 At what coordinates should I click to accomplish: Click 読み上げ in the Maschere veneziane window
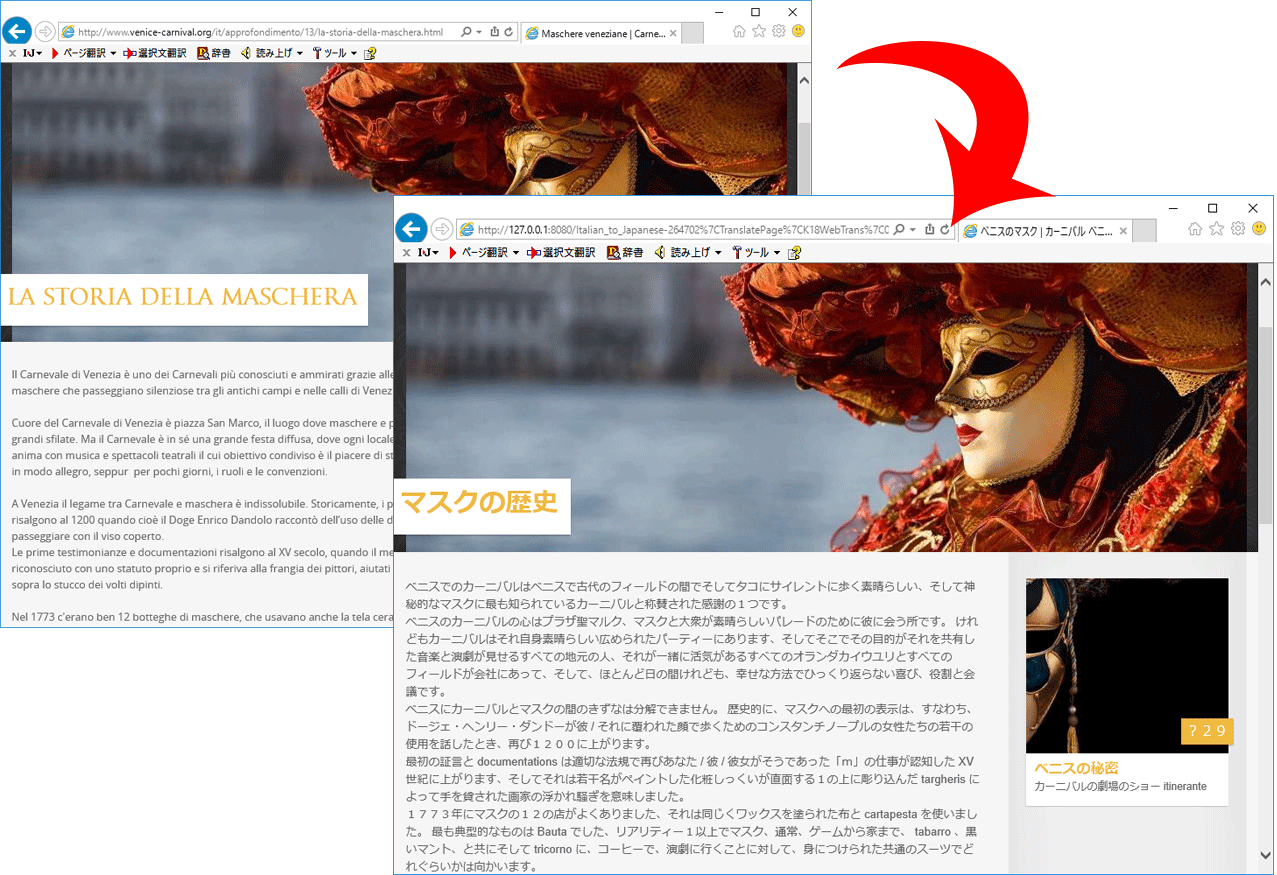point(266,53)
